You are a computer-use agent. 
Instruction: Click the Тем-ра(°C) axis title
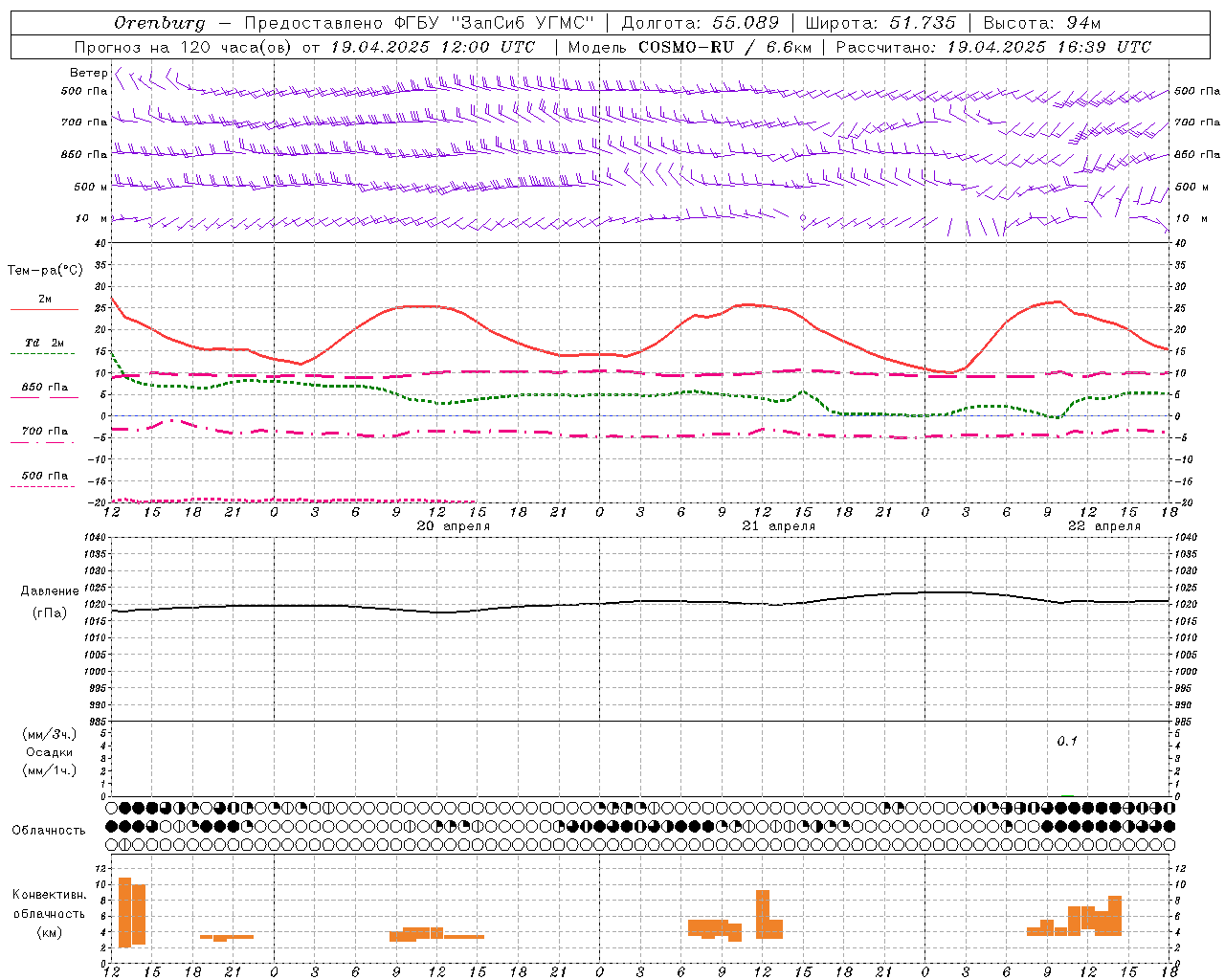[x=45, y=271]
